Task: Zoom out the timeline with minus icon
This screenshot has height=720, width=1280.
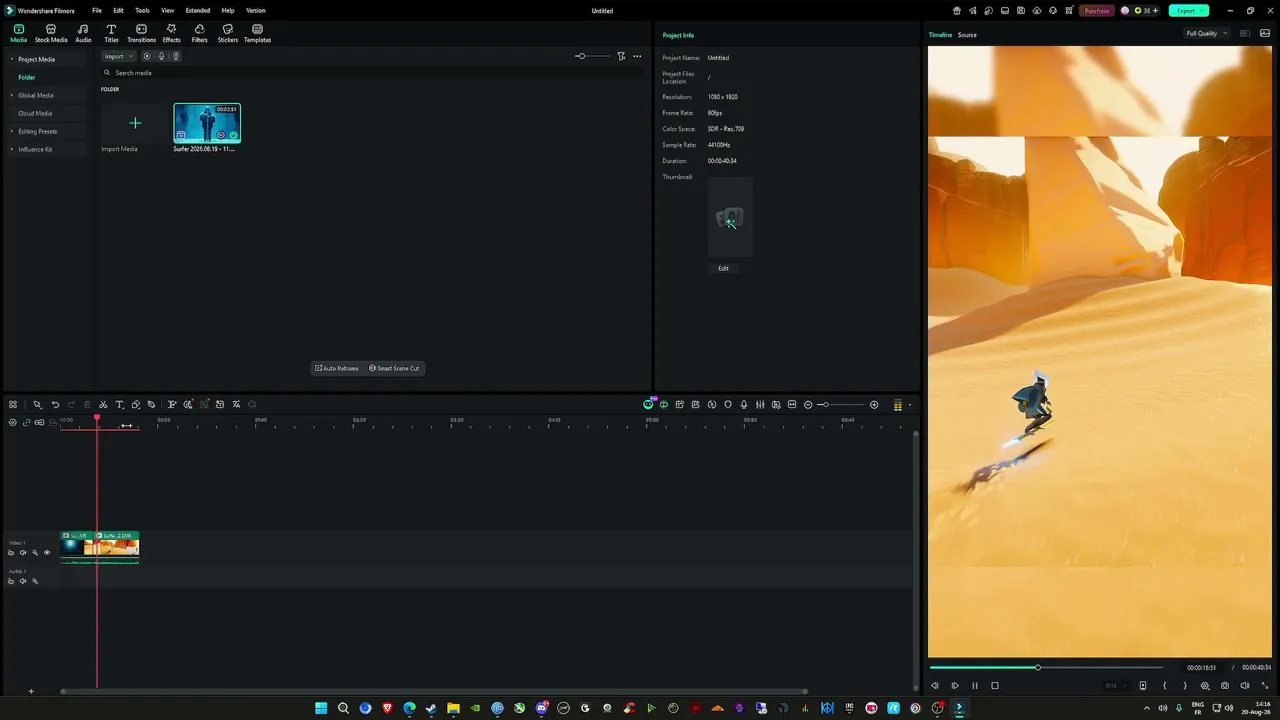Action: tap(808, 405)
